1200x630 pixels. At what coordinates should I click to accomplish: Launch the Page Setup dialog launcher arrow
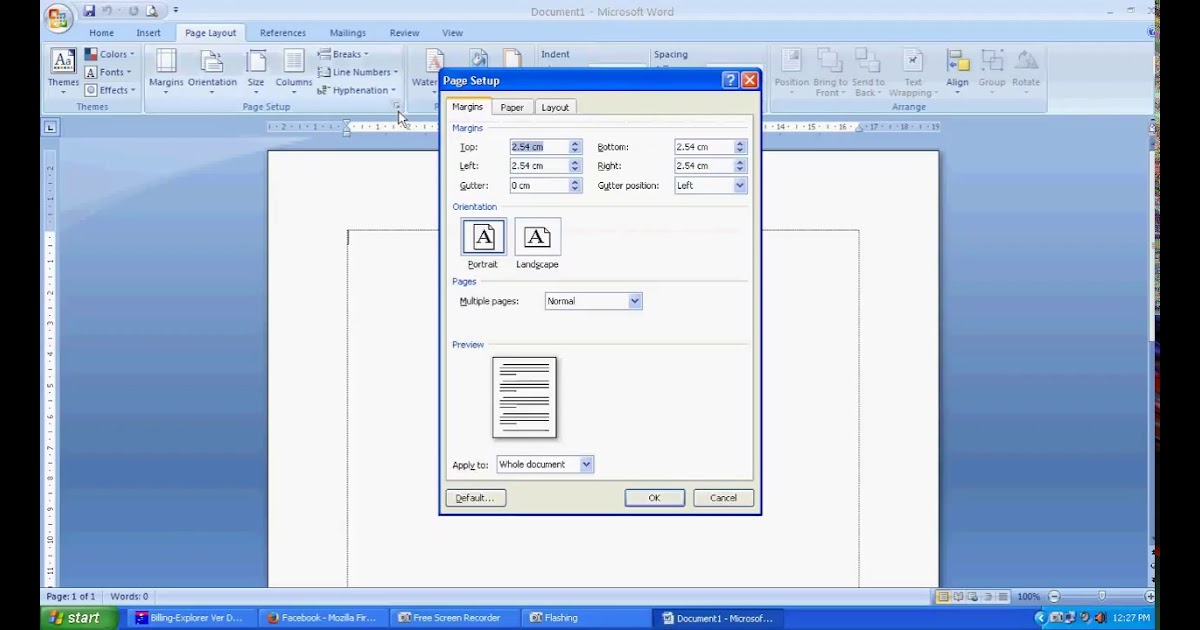[396, 106]
